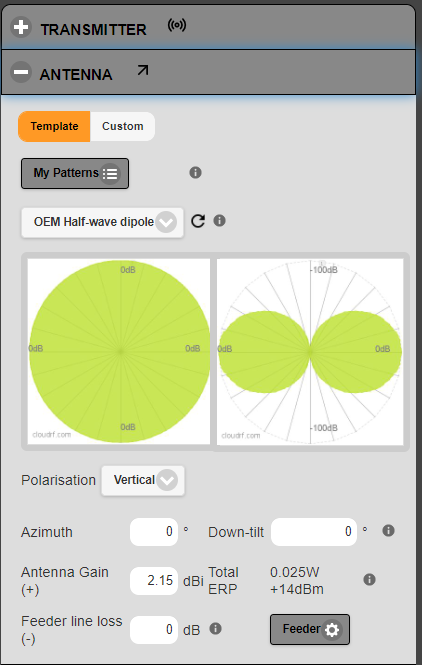
Task: Expand the TRANSMITTER section with plus icon
Action: (x=21, y=28)
